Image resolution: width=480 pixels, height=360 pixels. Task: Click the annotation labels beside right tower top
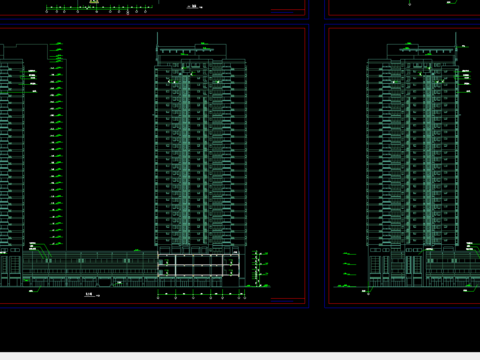[x=465, y=81]
